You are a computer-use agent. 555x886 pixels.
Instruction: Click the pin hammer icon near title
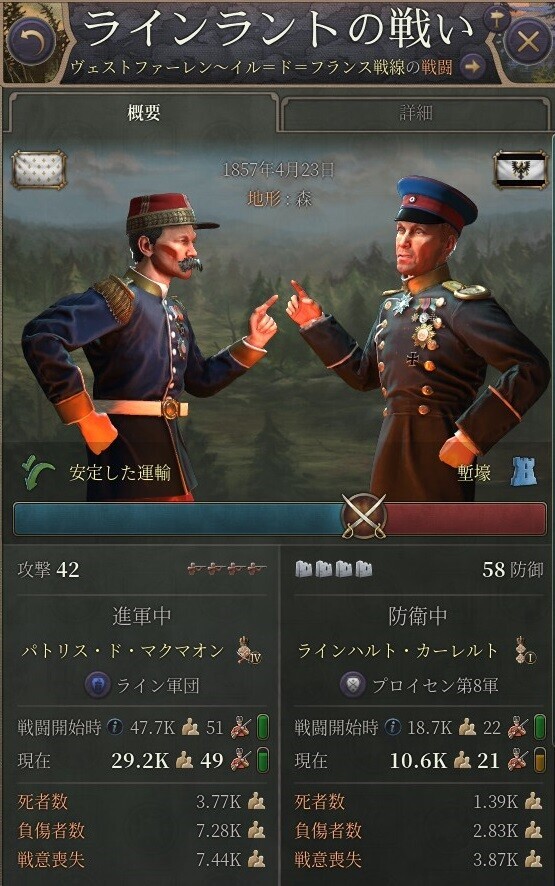[x=496, y=21]
